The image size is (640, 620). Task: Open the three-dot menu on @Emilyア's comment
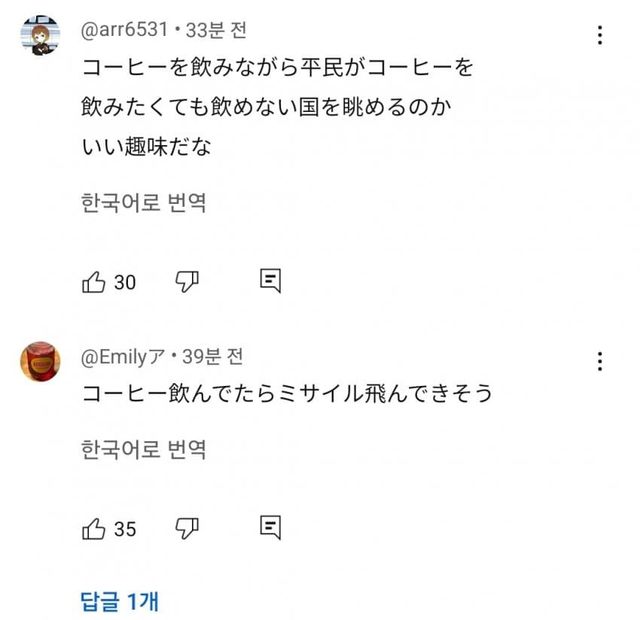[x=599, y=362]
